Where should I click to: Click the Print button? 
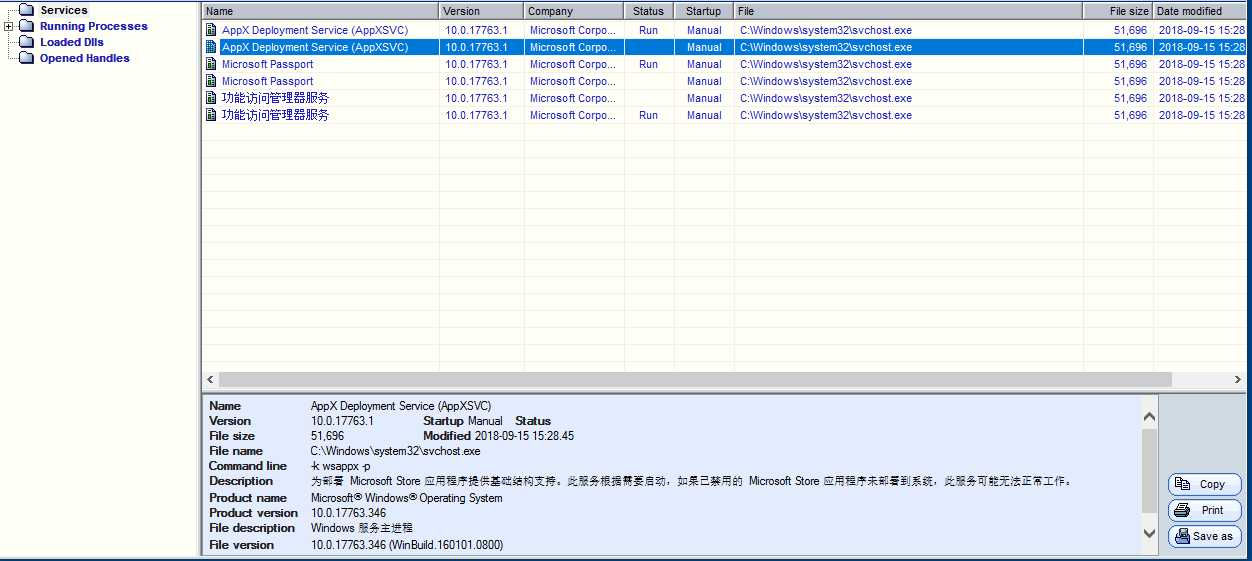coord(1204,510)
